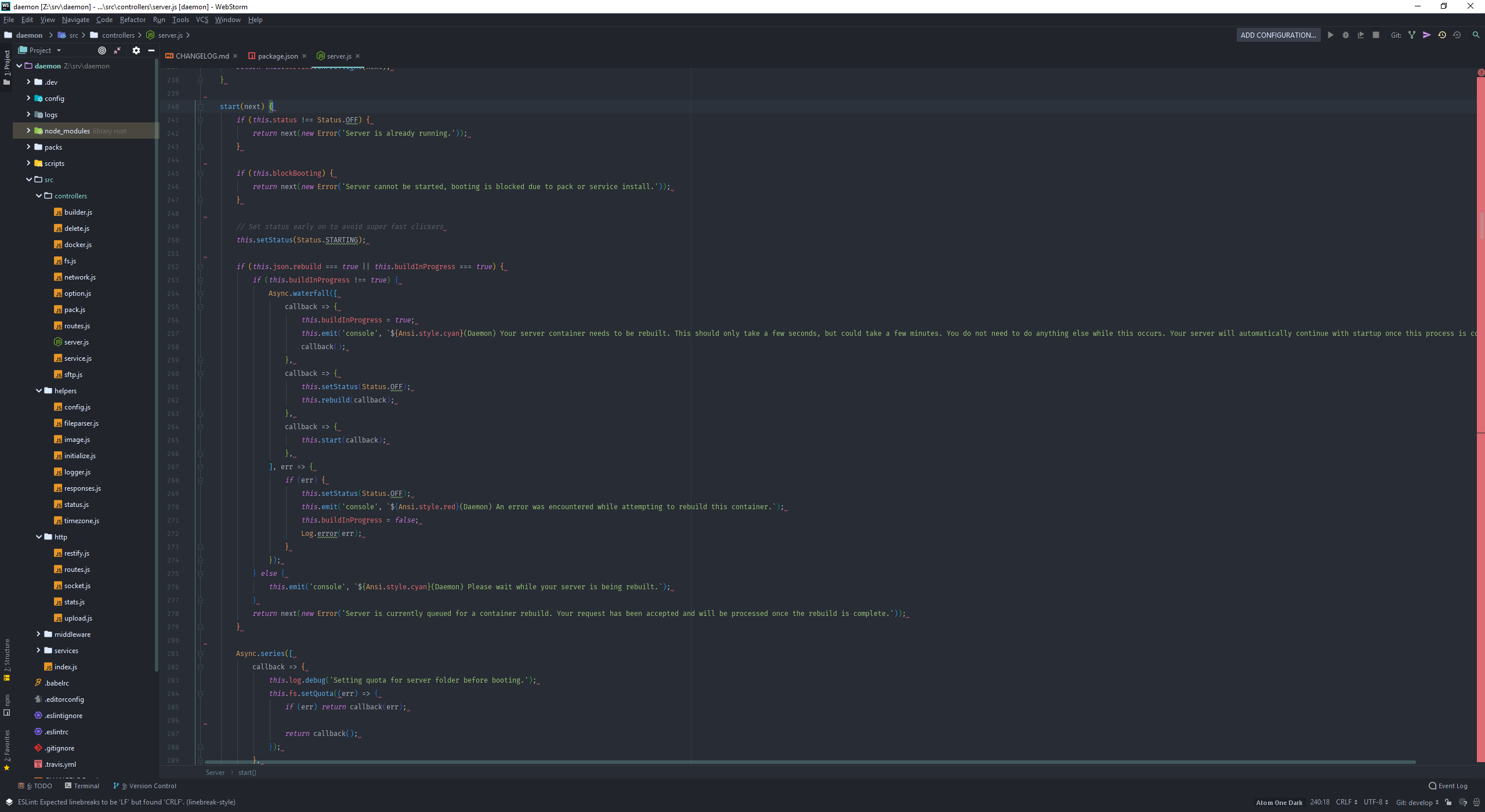Expand the node_modules folder
This screenshot has width=1485, height=812.
click(x=28, y=131)
